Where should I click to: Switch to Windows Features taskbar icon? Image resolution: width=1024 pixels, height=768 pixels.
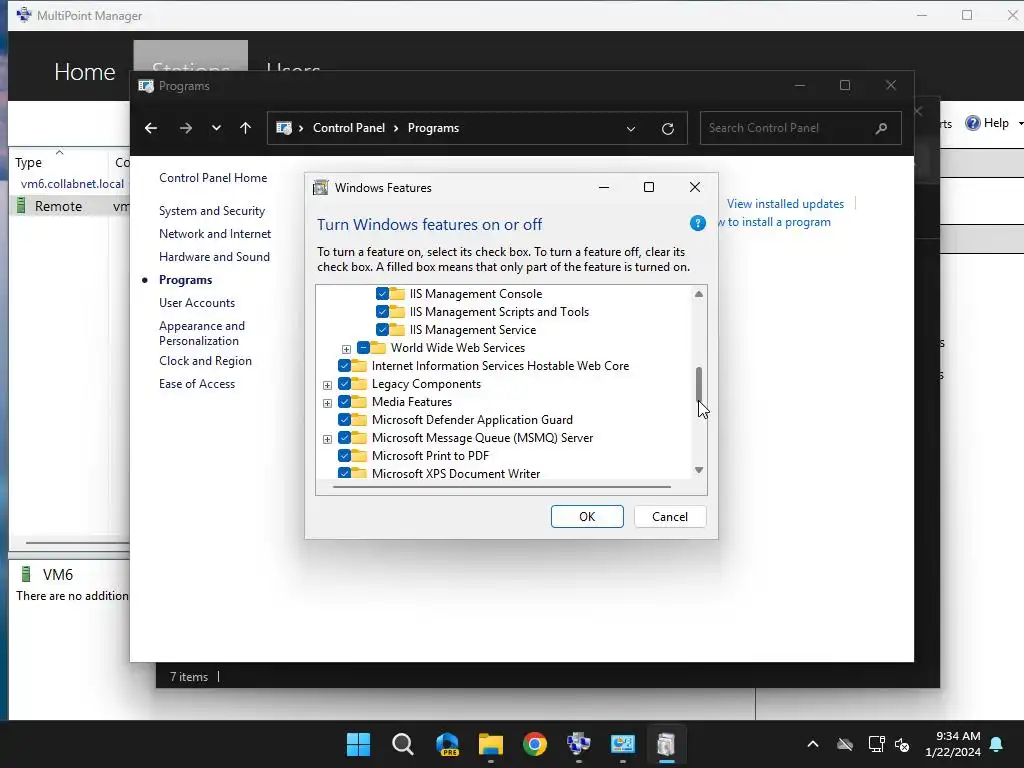pyautogui.click(x=666, y=744)
